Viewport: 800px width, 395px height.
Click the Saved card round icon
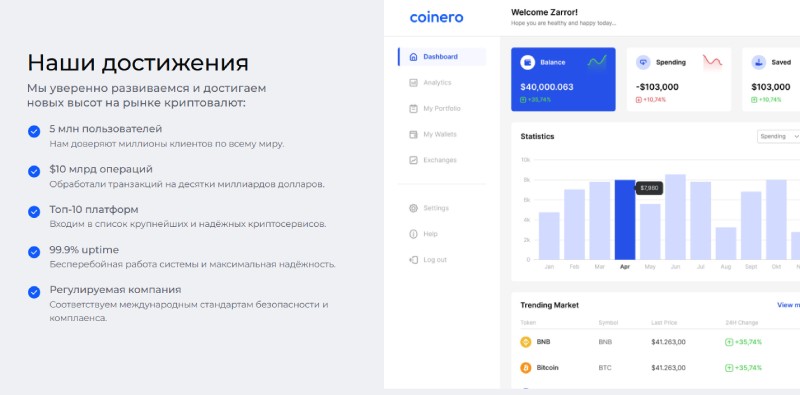(759, 62)
